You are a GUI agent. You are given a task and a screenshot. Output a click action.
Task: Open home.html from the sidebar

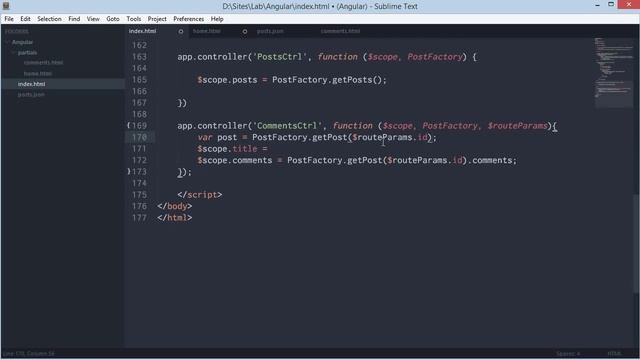pos(38,73)
